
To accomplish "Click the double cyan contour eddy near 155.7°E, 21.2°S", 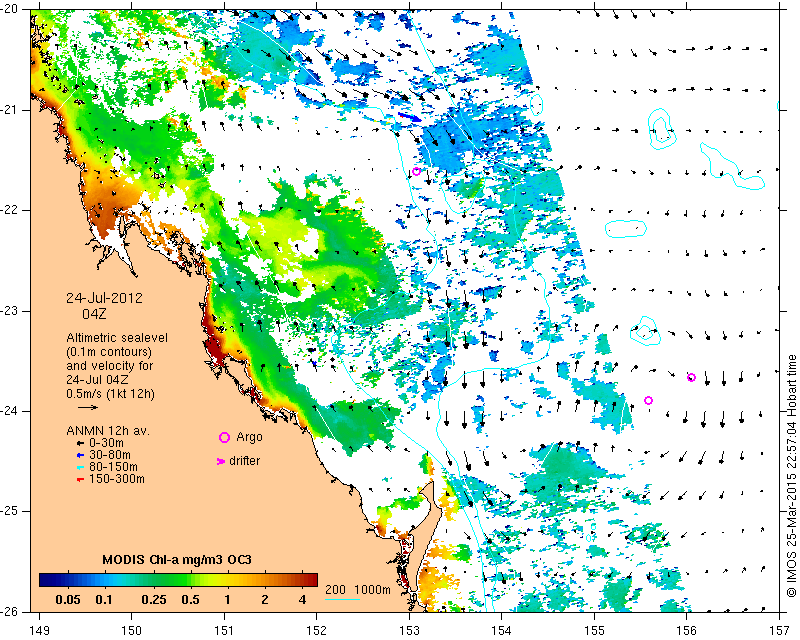I will click(662, 130).
